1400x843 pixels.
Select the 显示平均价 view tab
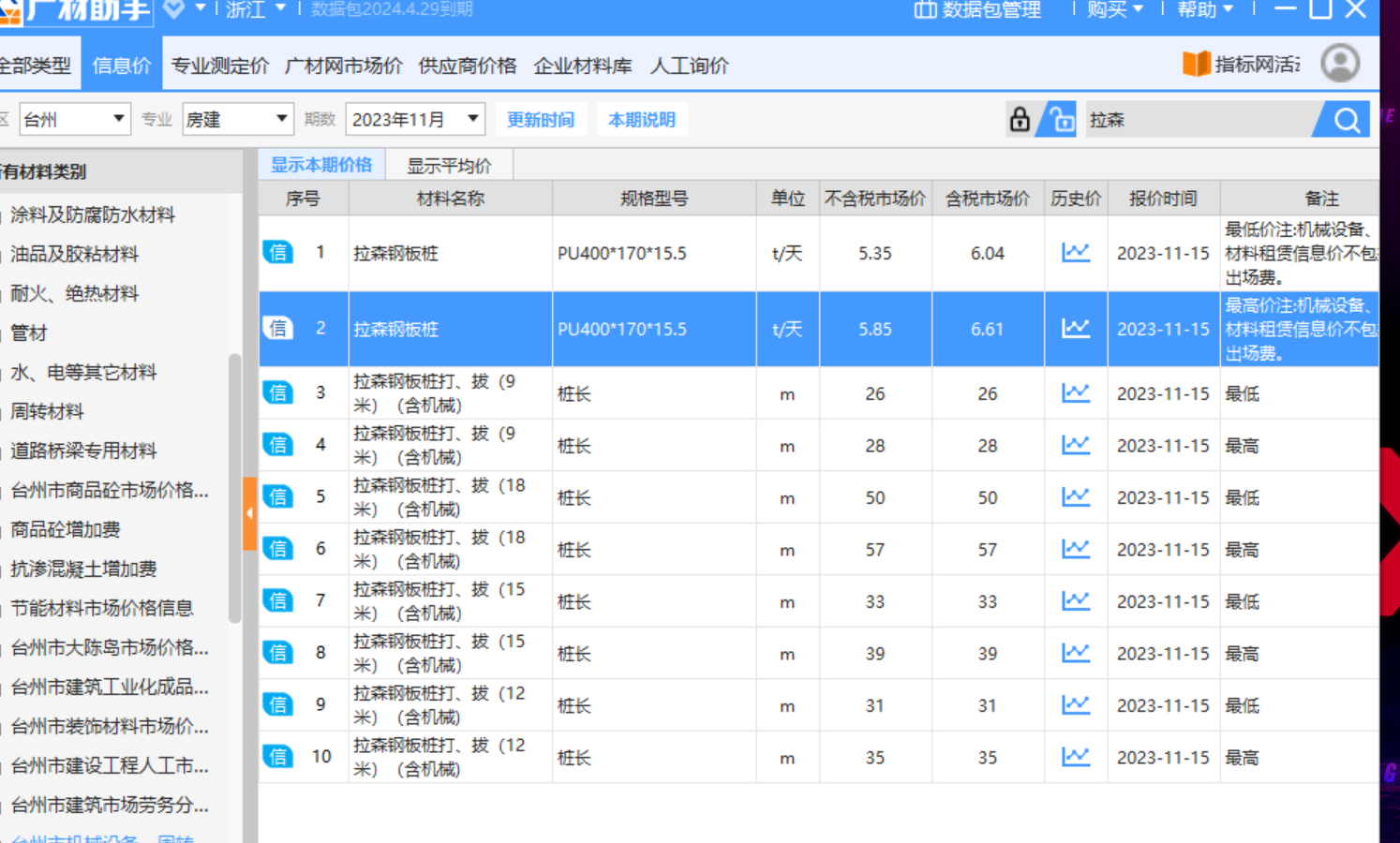tap(449, 166)
